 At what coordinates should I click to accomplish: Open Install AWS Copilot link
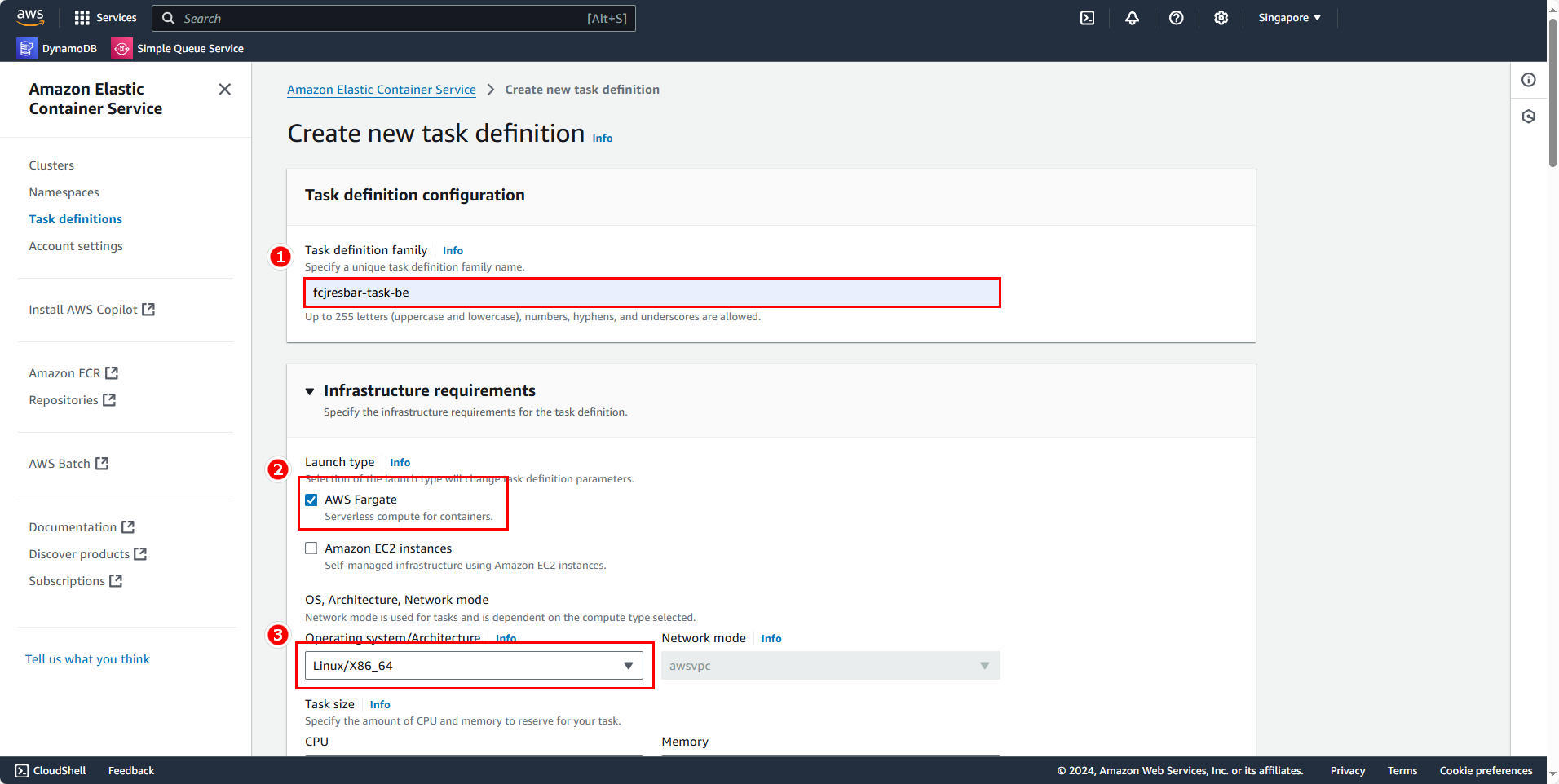point(83,310)
